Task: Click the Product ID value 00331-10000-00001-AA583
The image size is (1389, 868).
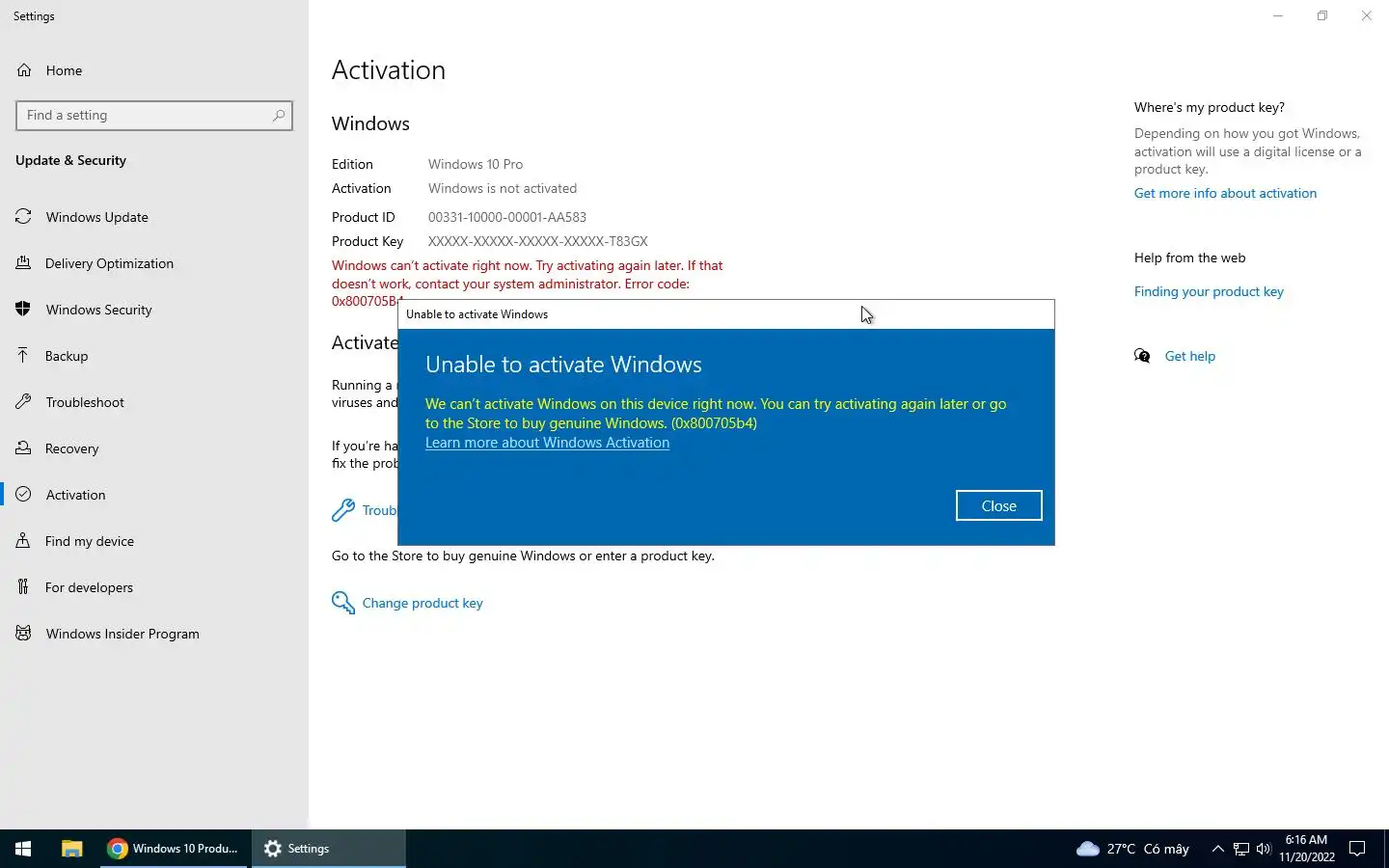Action: click(507, 217)
